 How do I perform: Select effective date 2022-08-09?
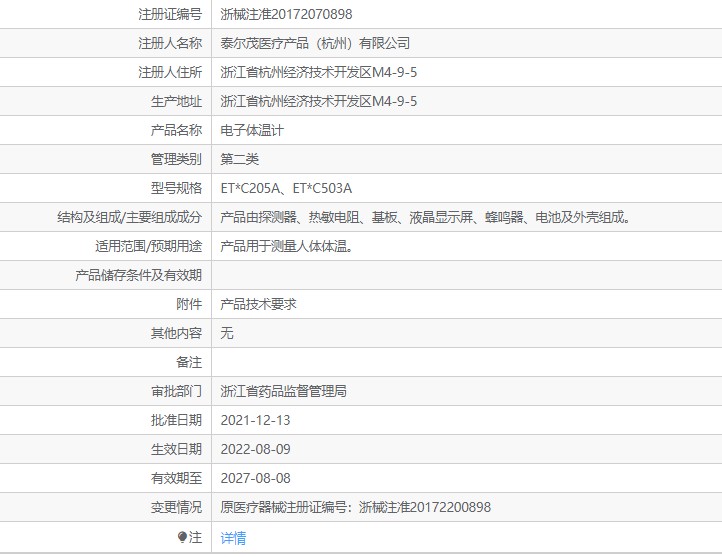click(x=256, y=449)
